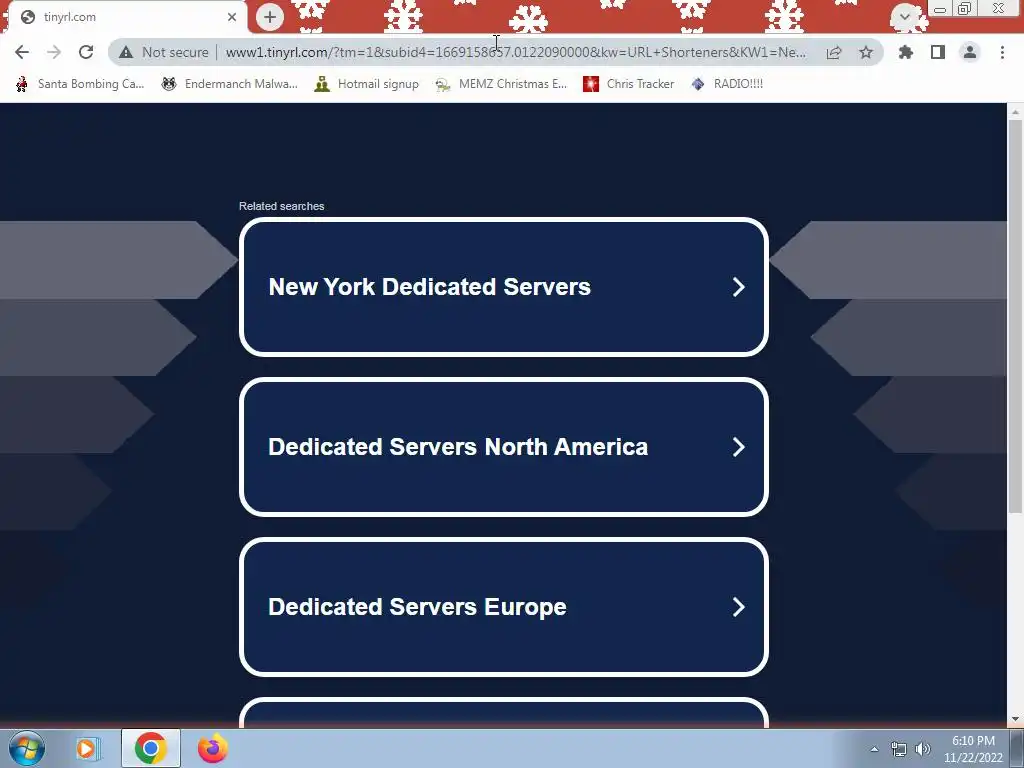Open the Extensions puzzle icon

click(x=906, y=52)
